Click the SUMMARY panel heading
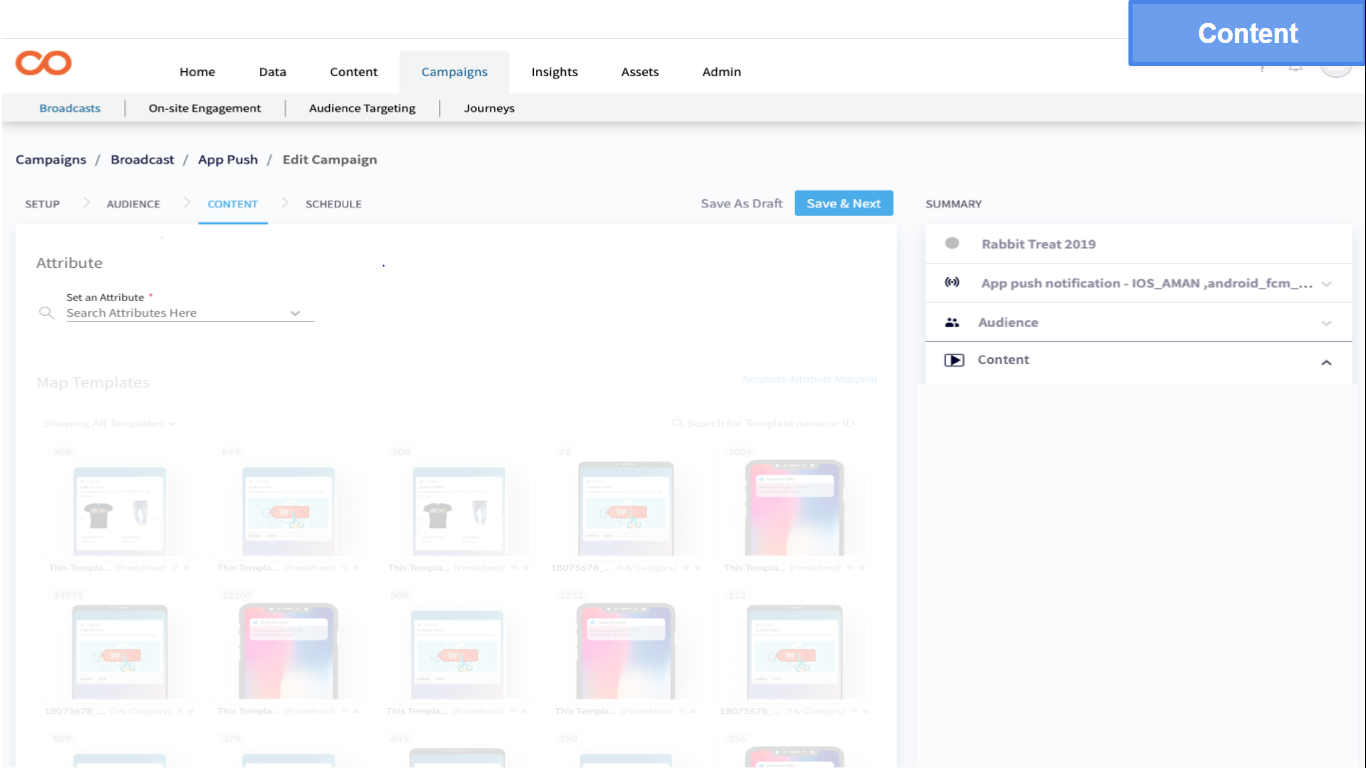Screen dimensions: 1366x768 tap(954, 204)
